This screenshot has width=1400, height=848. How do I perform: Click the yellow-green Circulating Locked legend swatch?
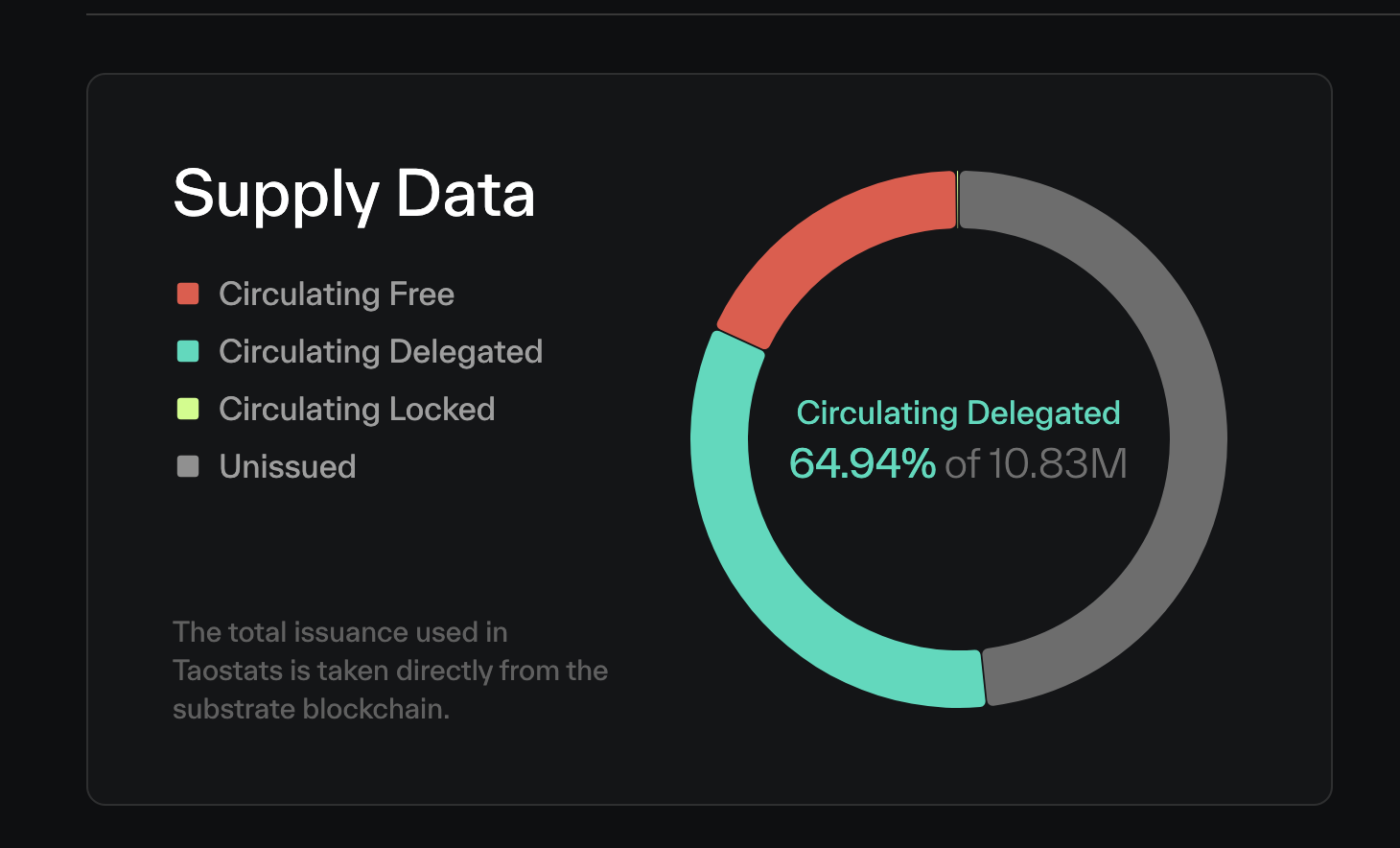188,409
